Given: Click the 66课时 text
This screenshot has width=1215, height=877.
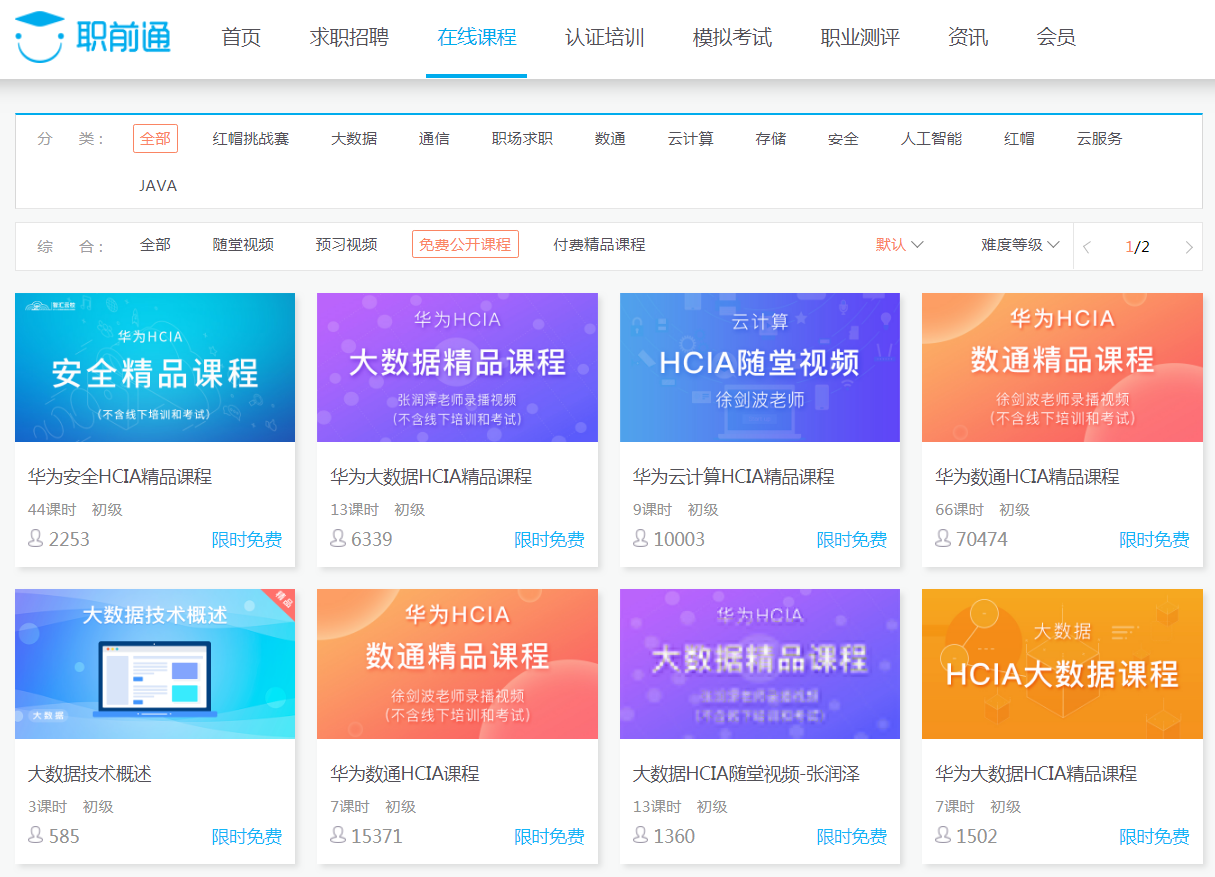Looking at the screenshot, I should point(959,510).
